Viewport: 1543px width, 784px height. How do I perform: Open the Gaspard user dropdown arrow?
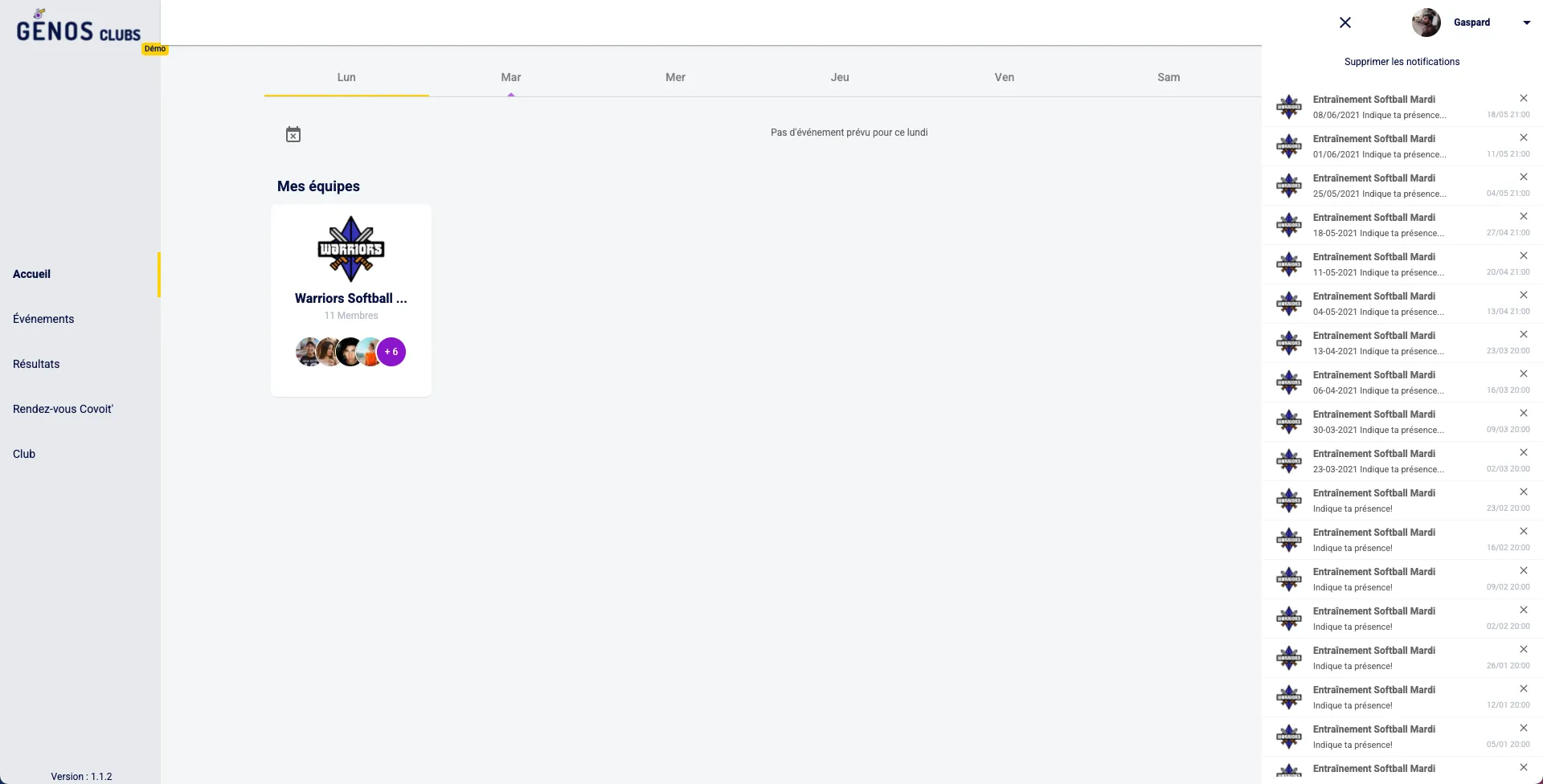pyautogui.click(x=1526, y=22)
